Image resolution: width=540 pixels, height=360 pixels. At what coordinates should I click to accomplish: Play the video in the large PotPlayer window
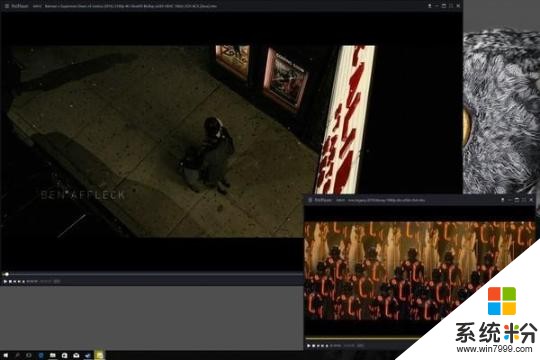[5, 281]
